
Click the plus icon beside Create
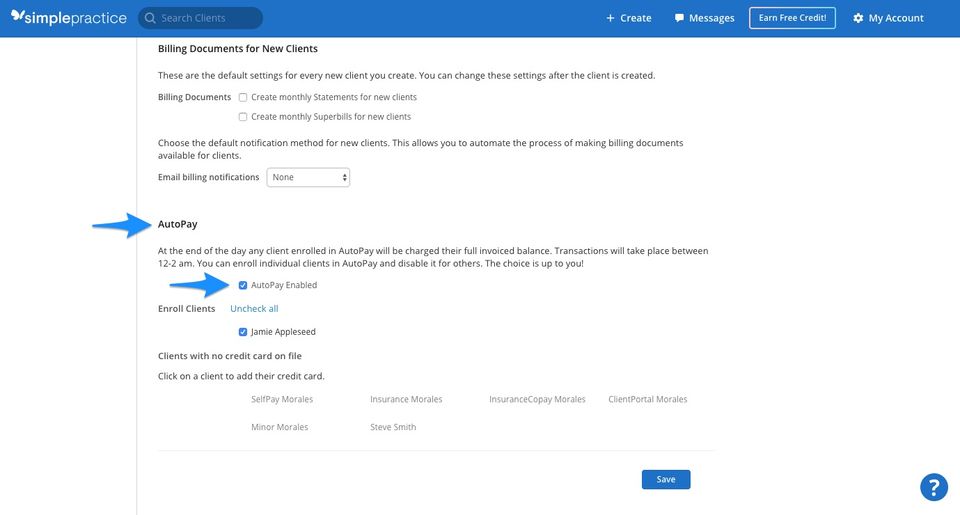610,18
